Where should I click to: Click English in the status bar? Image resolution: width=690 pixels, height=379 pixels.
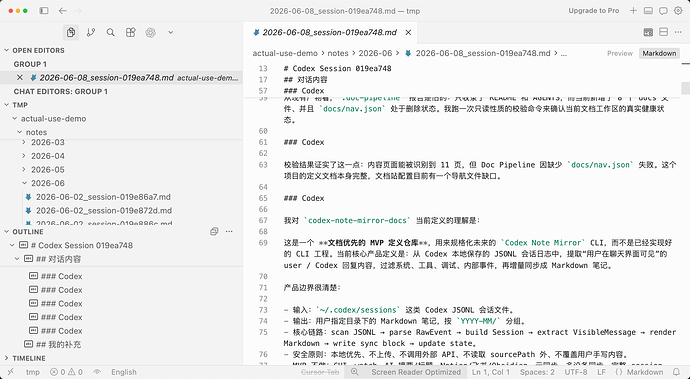[124, 372]
